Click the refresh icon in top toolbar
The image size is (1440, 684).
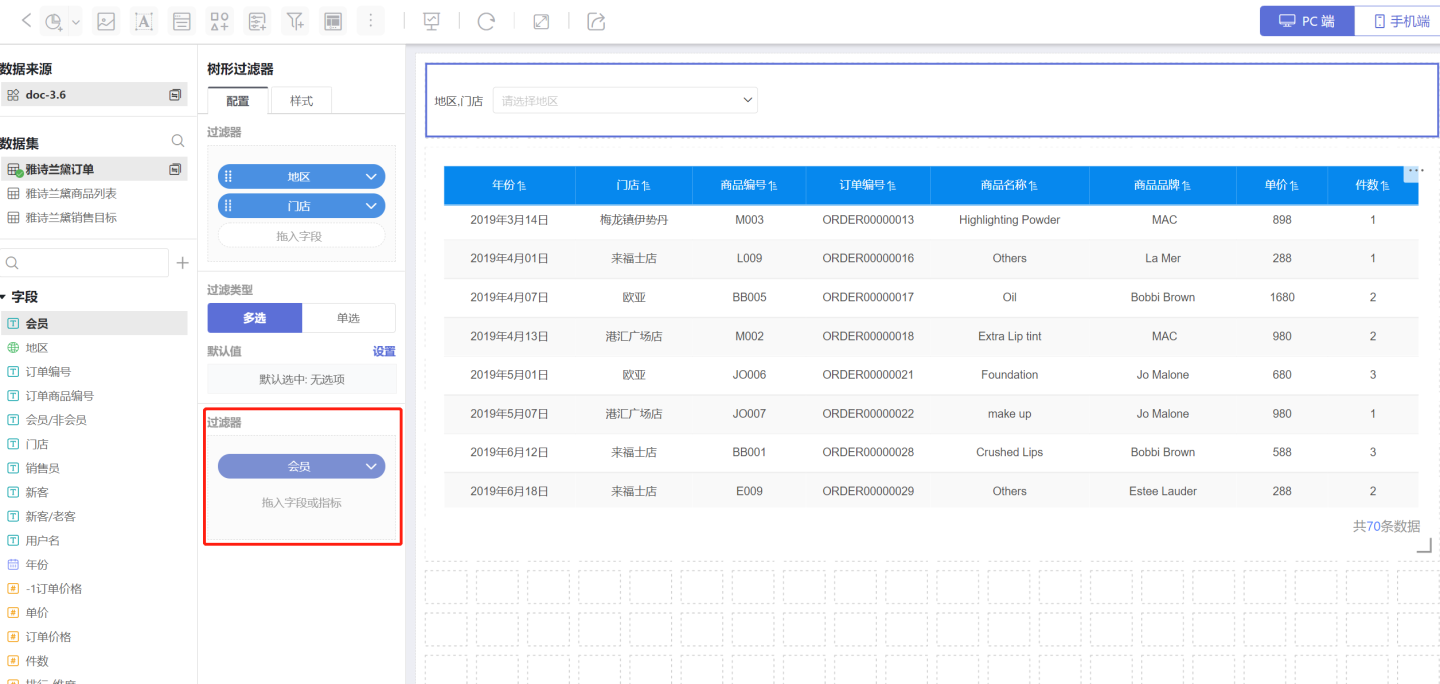(486, 21)
